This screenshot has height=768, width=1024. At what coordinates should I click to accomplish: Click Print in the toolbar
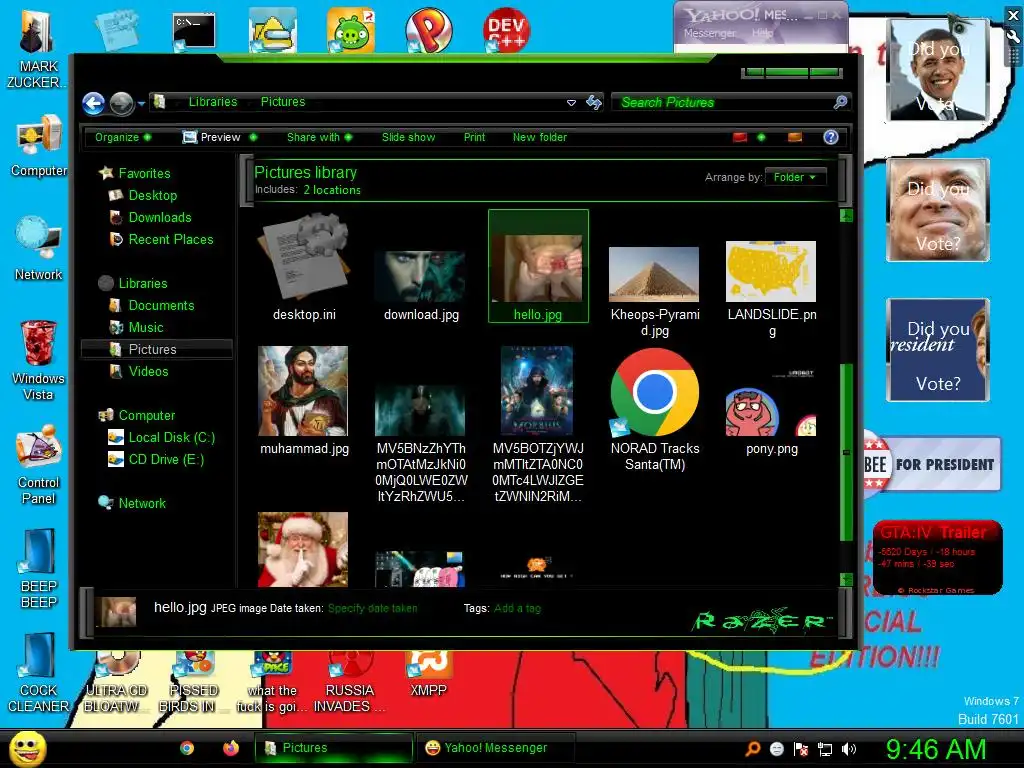[474, 137]
